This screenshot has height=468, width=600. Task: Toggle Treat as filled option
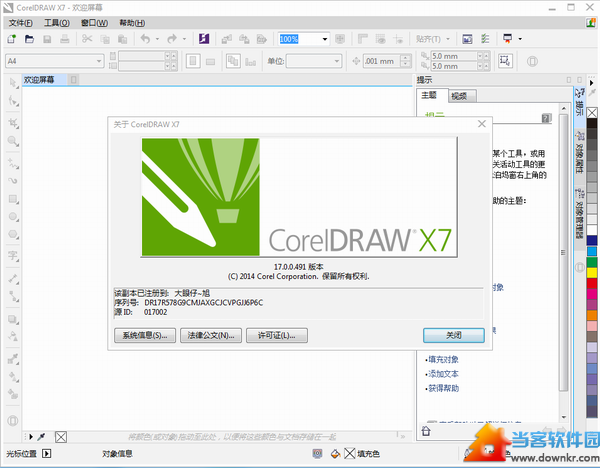[x=505, y=61]
